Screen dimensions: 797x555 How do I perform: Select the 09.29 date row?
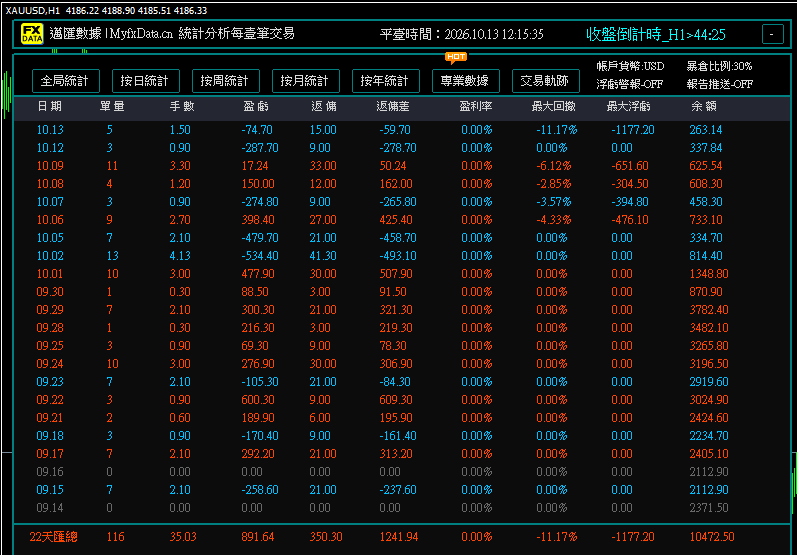click(x=402, y=310)
